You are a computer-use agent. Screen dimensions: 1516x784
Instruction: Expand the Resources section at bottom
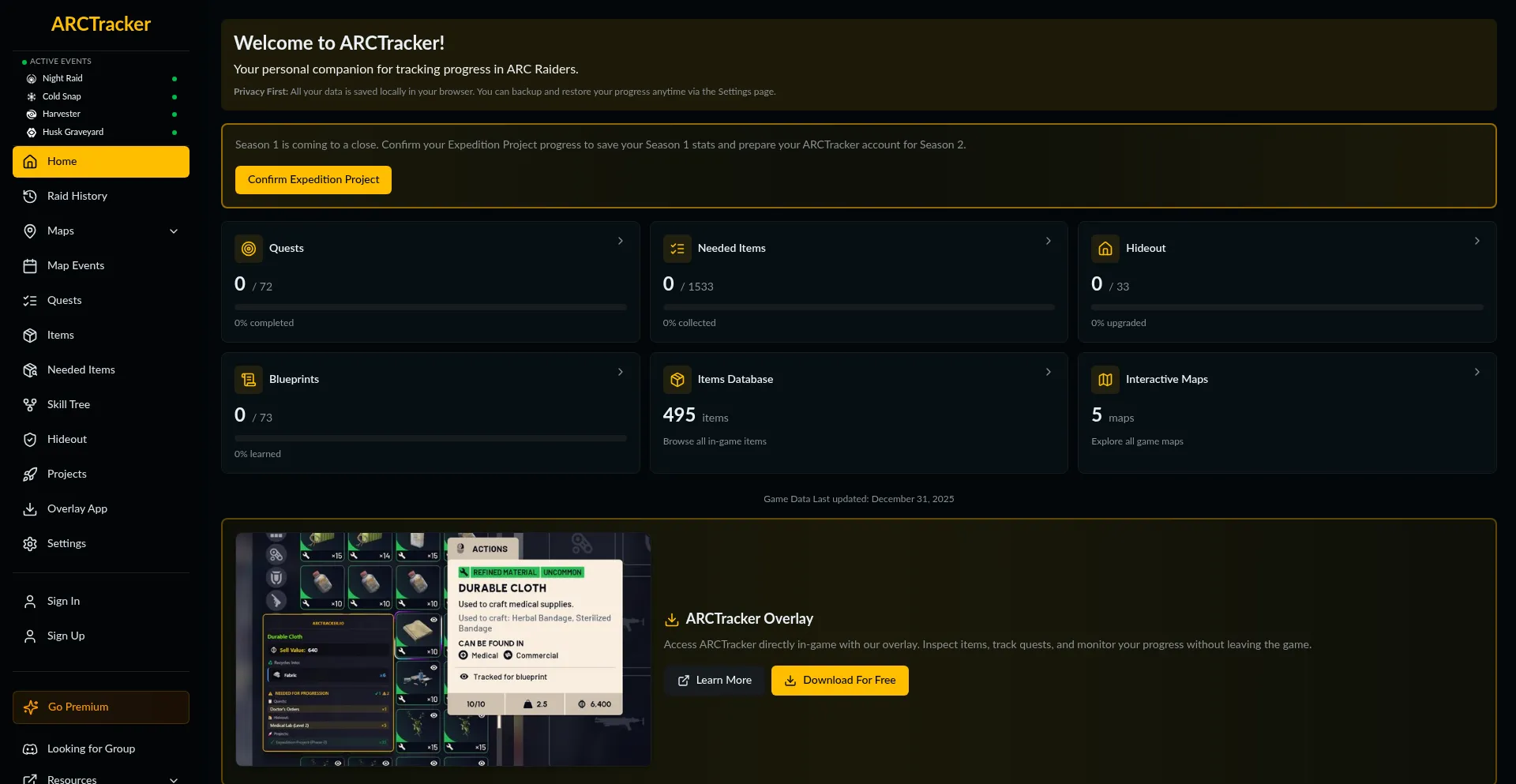pyautogui.click(x=172, y=779)
